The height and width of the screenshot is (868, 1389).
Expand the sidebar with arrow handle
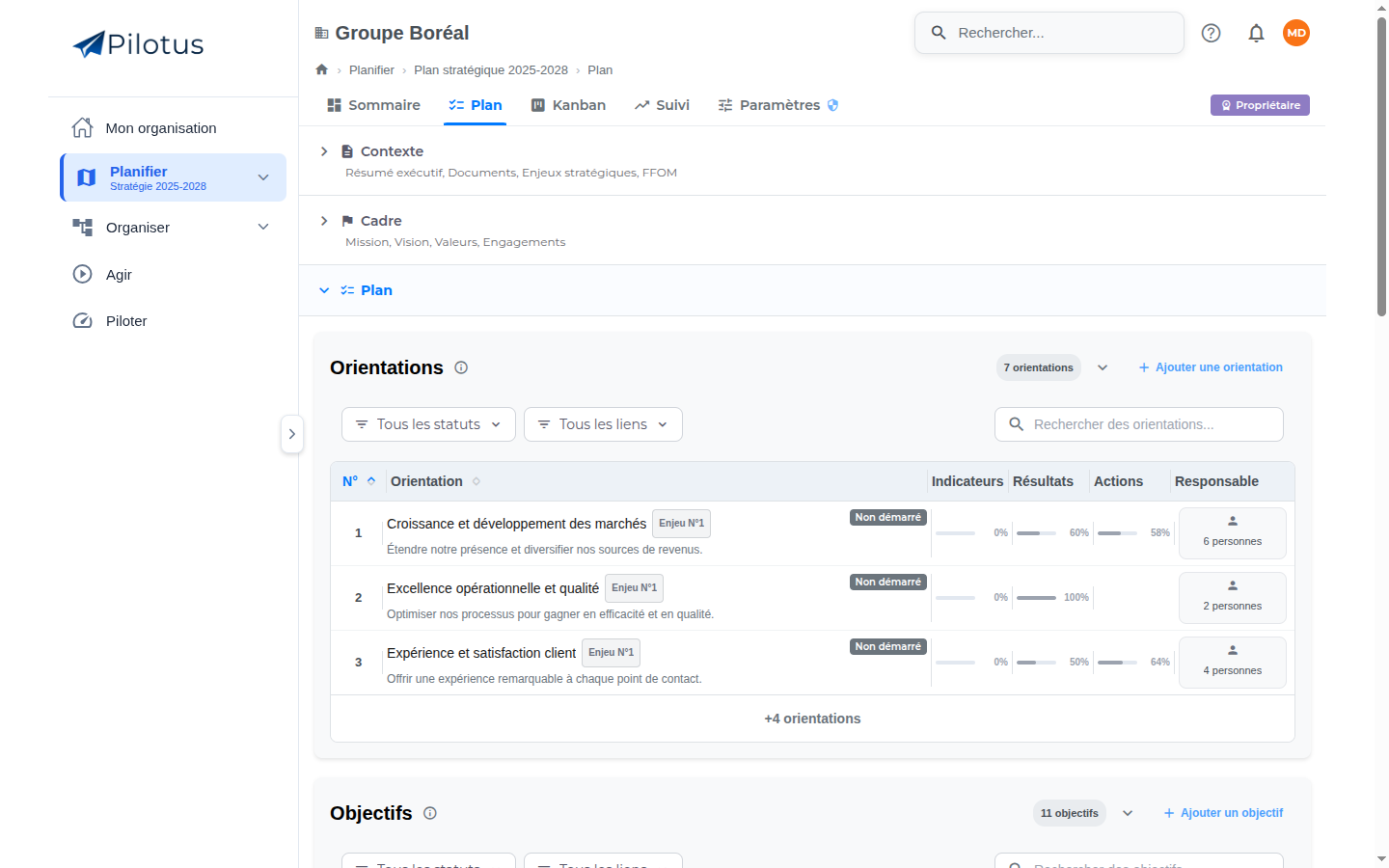point(292,434)
